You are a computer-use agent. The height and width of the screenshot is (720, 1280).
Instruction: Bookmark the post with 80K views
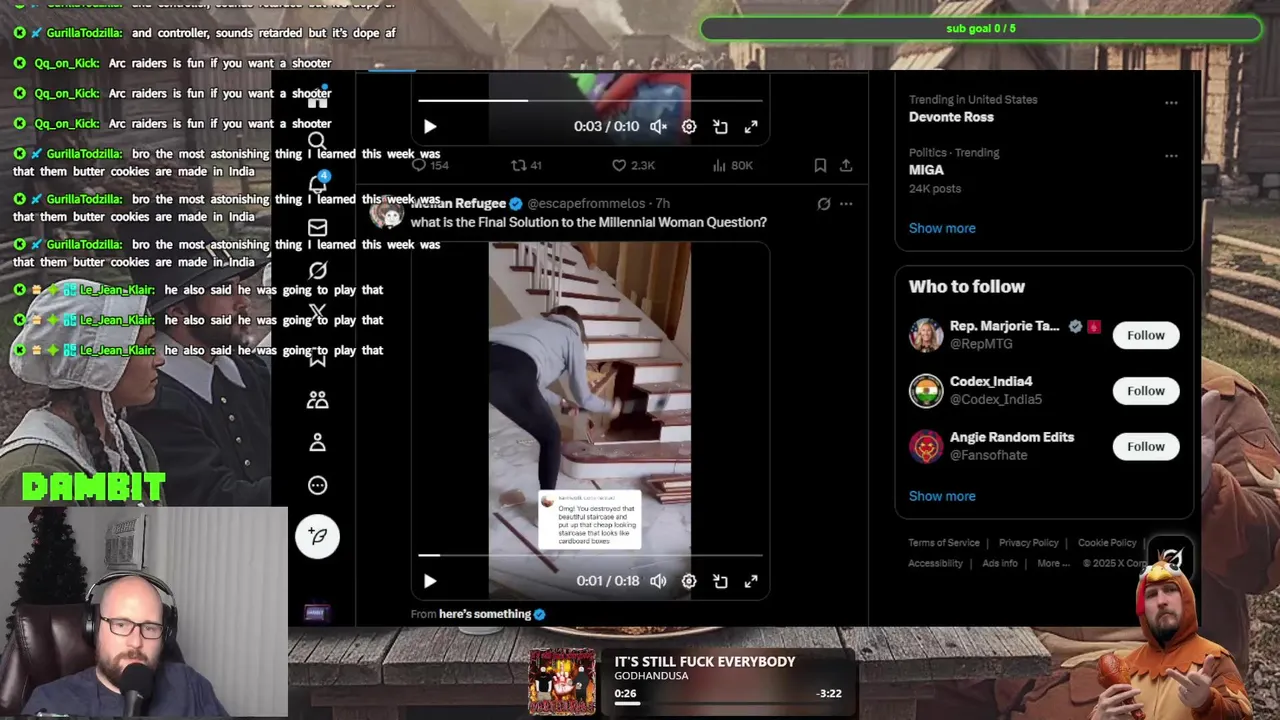[820, 165]
